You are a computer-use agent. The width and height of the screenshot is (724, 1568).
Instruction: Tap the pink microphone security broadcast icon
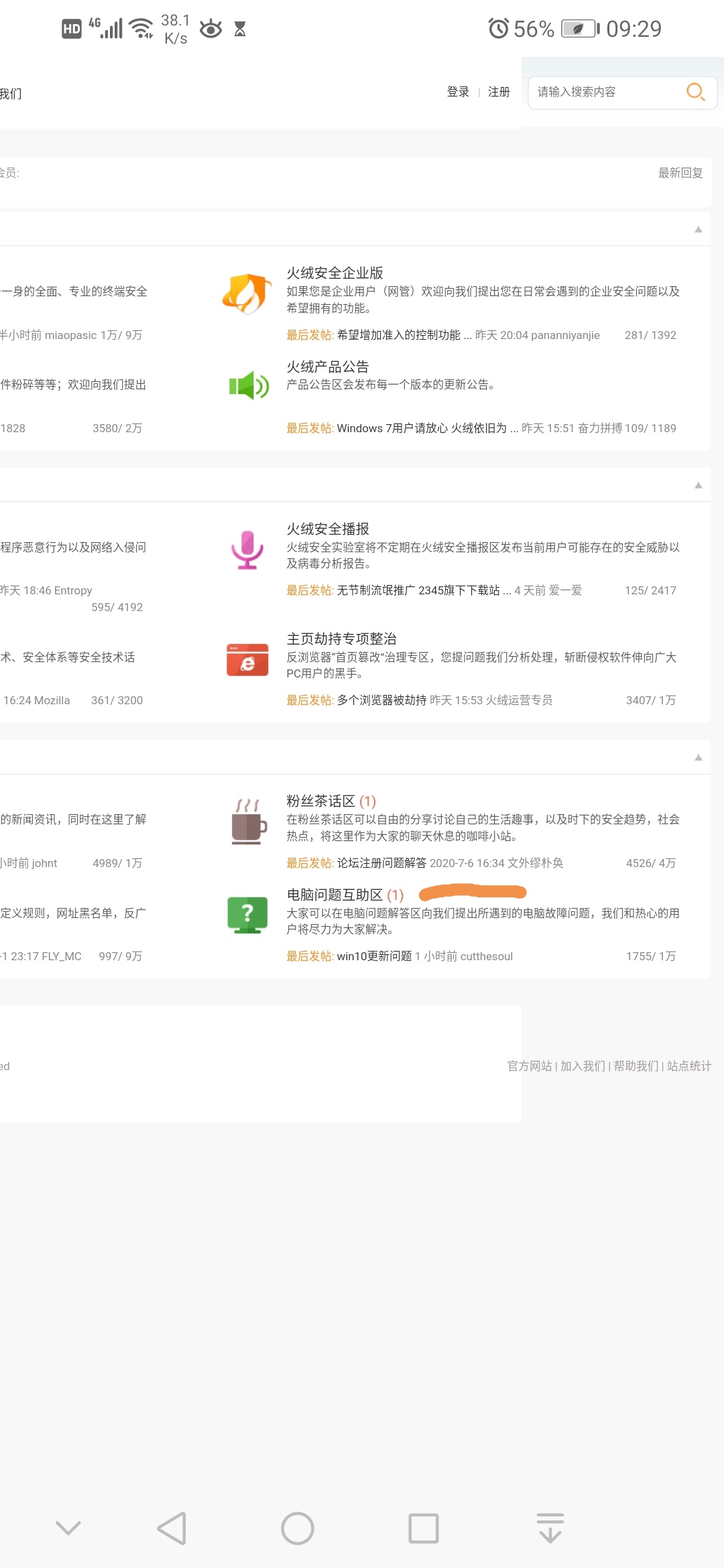(x=247, y=549)
